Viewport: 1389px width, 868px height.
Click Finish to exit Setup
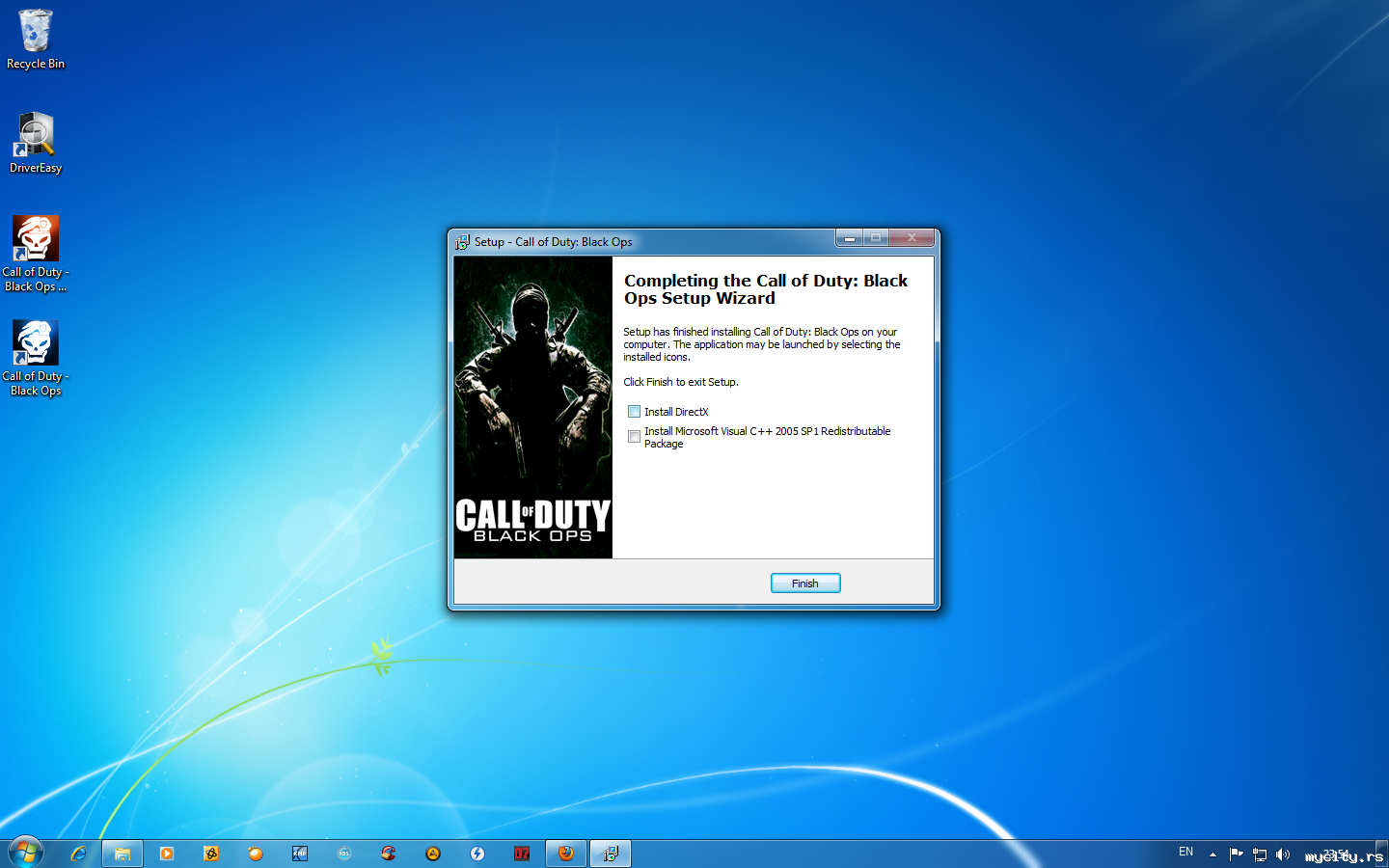click(x=805, y=583)
